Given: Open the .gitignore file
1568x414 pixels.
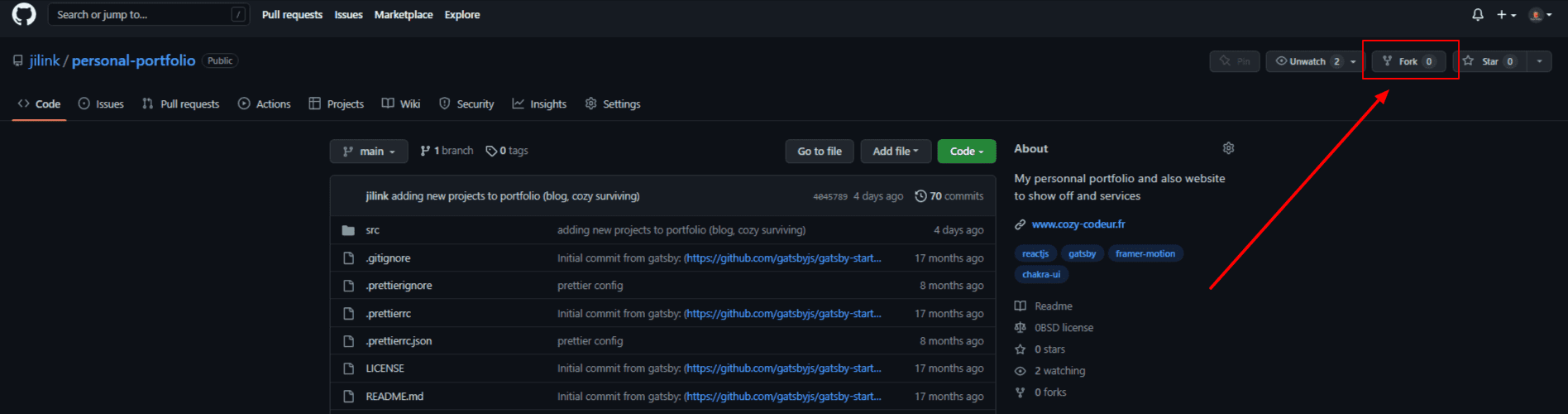Looking at the screenshot, I should click(x=388, y=258).
